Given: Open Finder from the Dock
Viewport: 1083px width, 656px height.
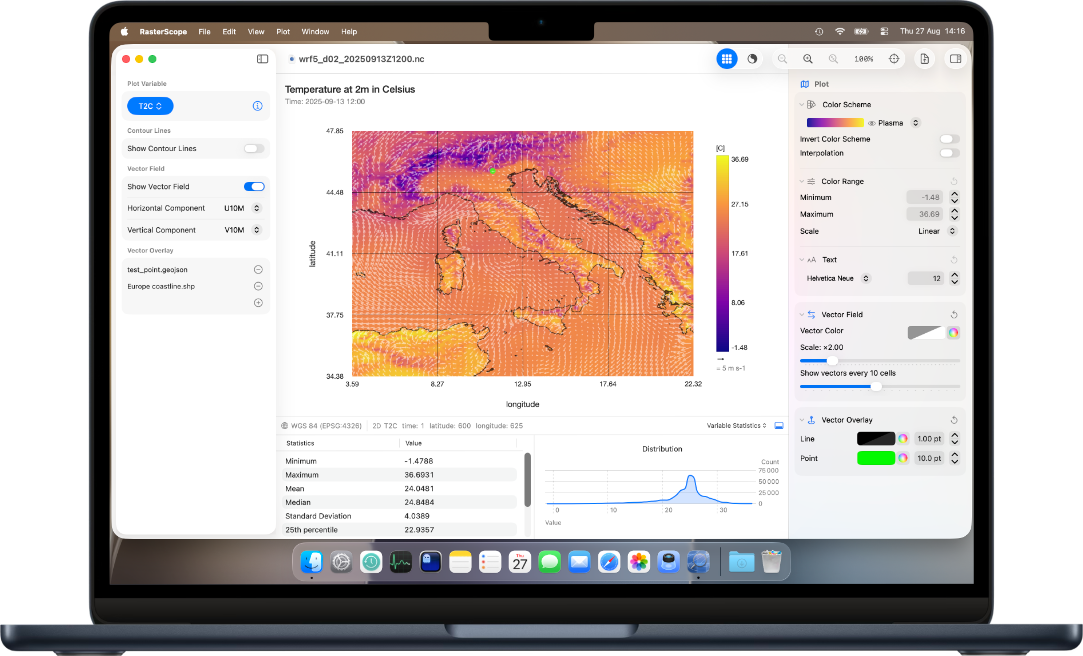Looking at the screenshot, I should pyautogui.click(x=312, y=562).
